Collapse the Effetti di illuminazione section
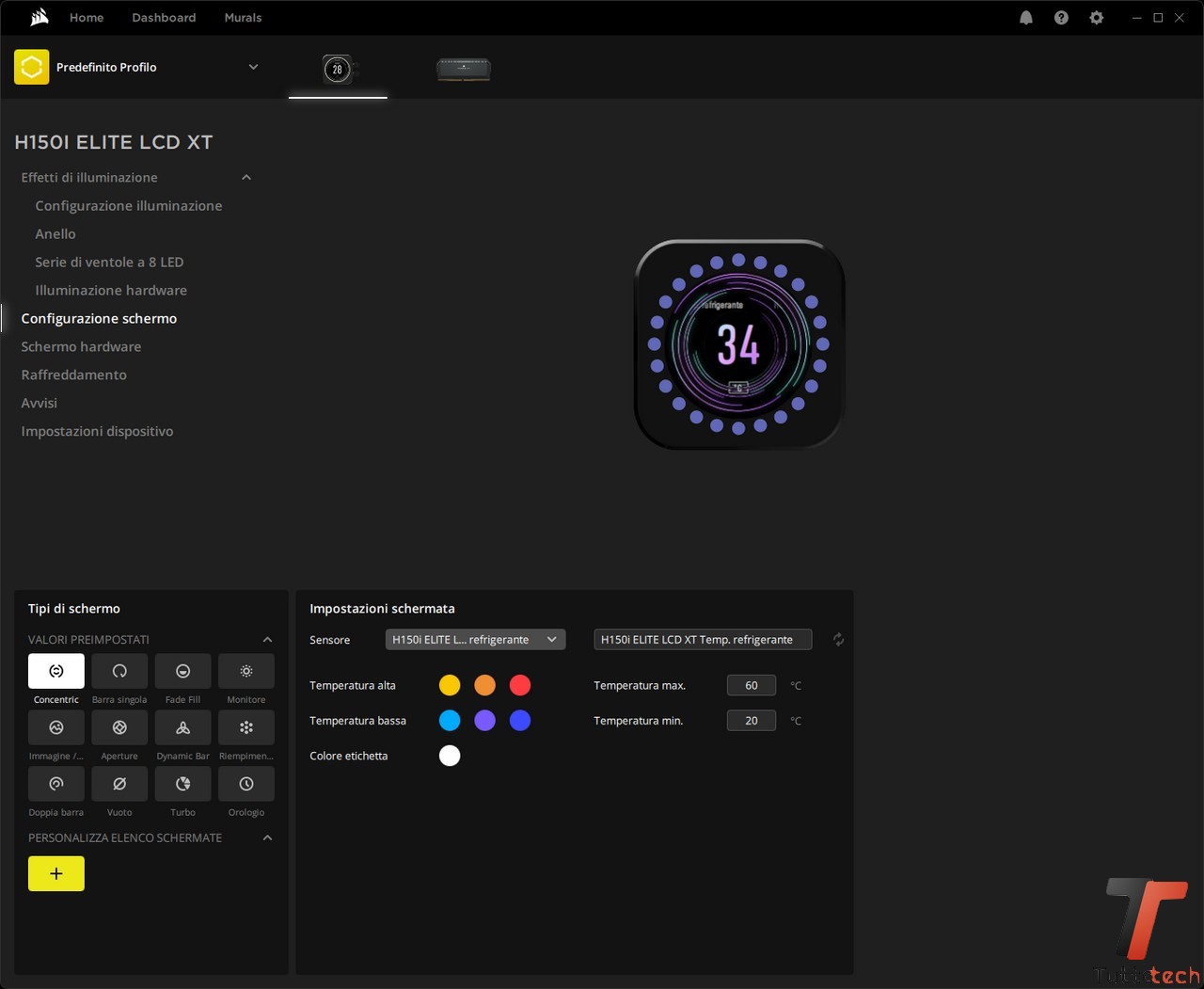This screenshot has width=1204, height=989. pos(246,178)
